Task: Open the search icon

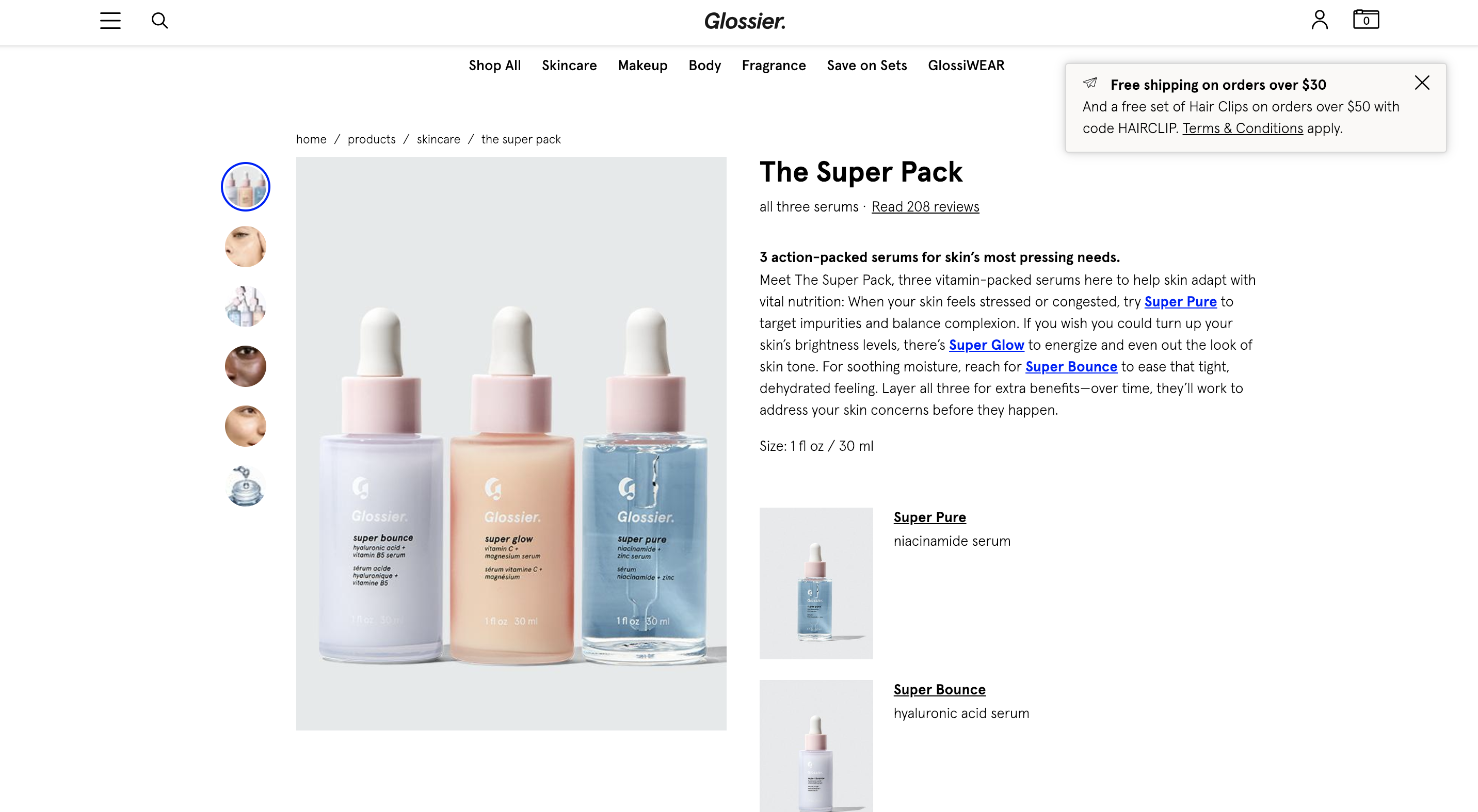Action: coord(159,21)
